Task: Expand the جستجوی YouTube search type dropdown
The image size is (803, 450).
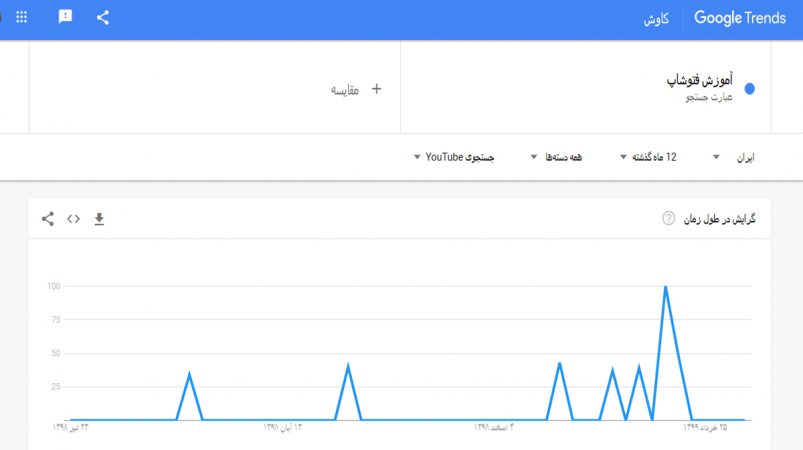Action: coord(454,157)
